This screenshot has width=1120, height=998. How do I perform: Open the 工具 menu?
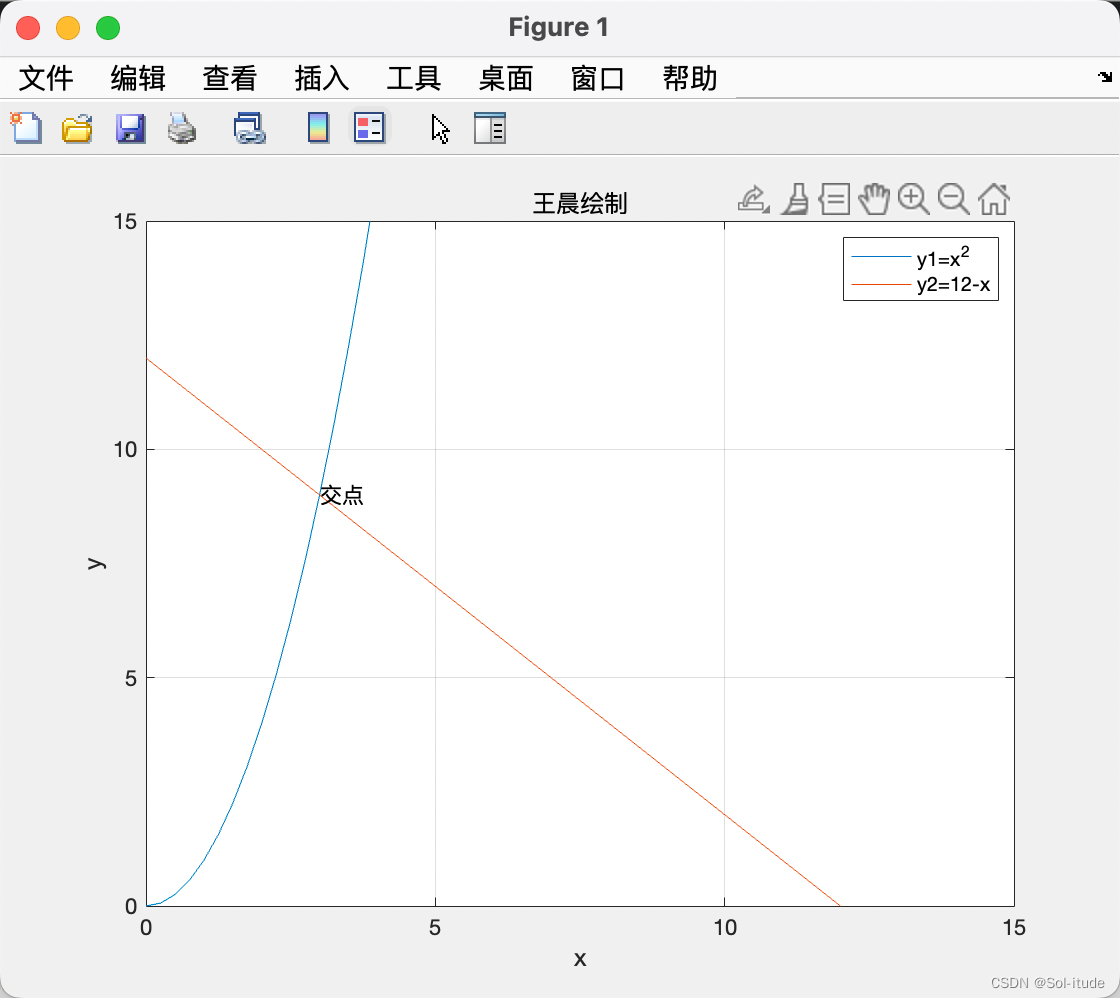(414, 78)
